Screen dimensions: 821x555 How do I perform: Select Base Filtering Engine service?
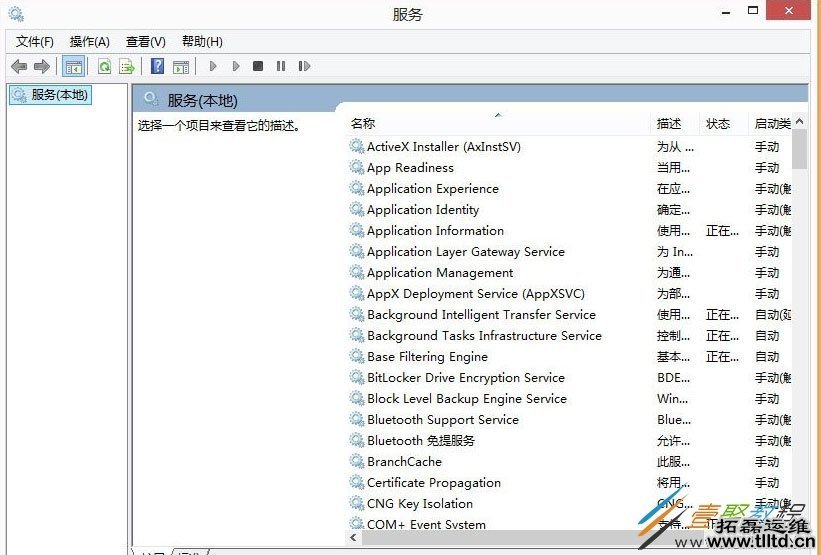[x=427, y=357]
